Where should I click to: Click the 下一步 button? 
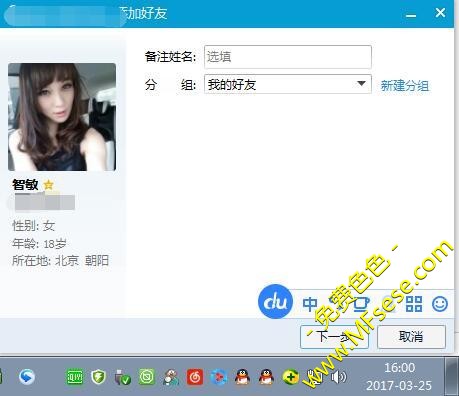click(x=334, y=337)
